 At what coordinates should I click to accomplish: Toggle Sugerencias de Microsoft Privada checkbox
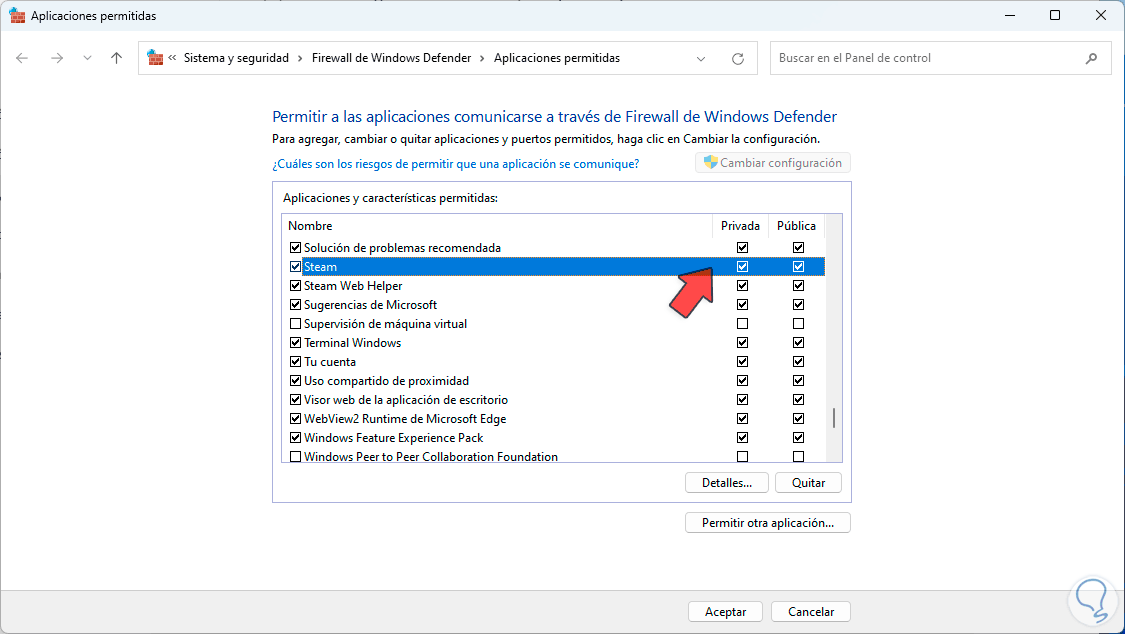[x=743, y=305]
